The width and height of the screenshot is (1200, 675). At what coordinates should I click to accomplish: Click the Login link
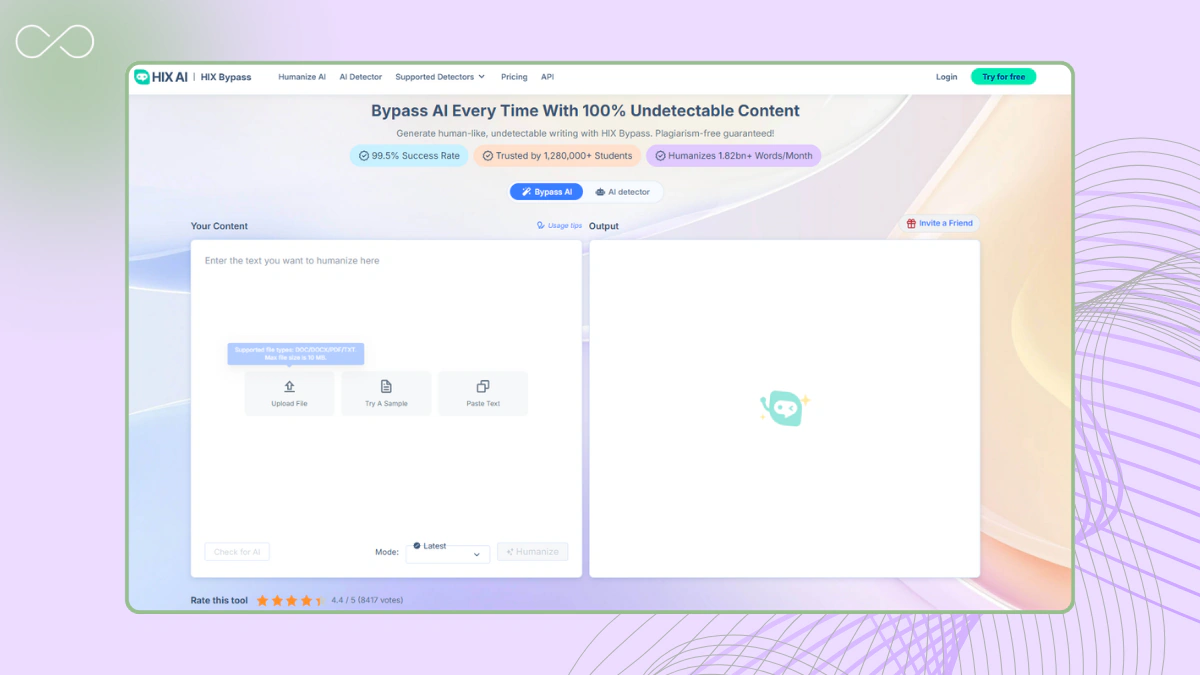(x=946, y=77)
